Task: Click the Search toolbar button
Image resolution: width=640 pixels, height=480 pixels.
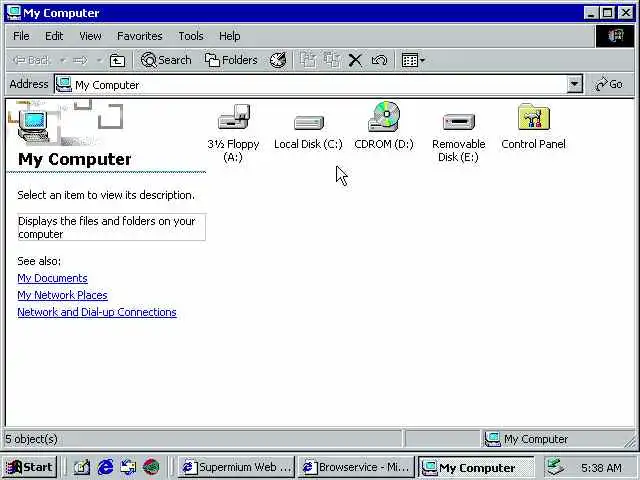Action: [x=166, y=60]
